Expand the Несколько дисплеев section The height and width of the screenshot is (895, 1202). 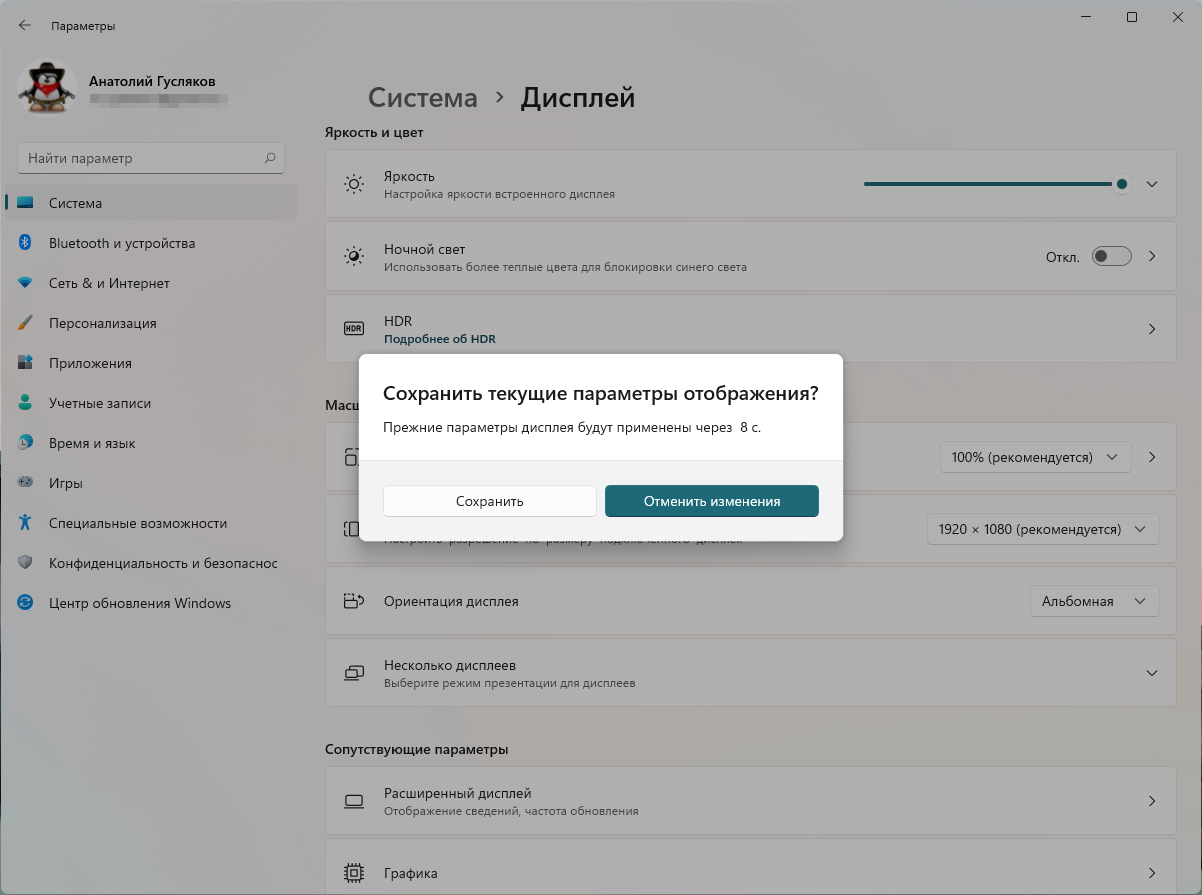(1151, 673)
